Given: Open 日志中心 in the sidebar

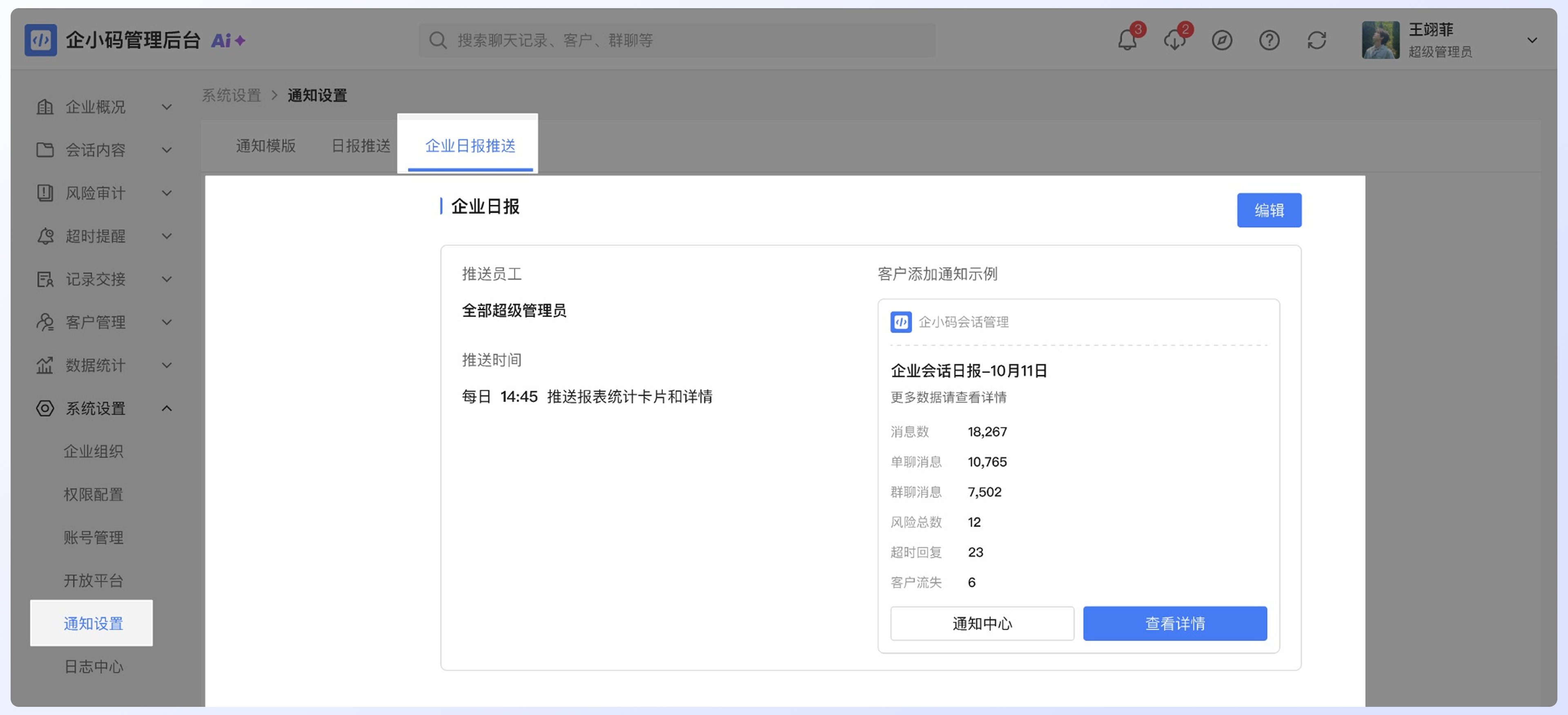Looking at the screenshot, I should pos(94,667).
